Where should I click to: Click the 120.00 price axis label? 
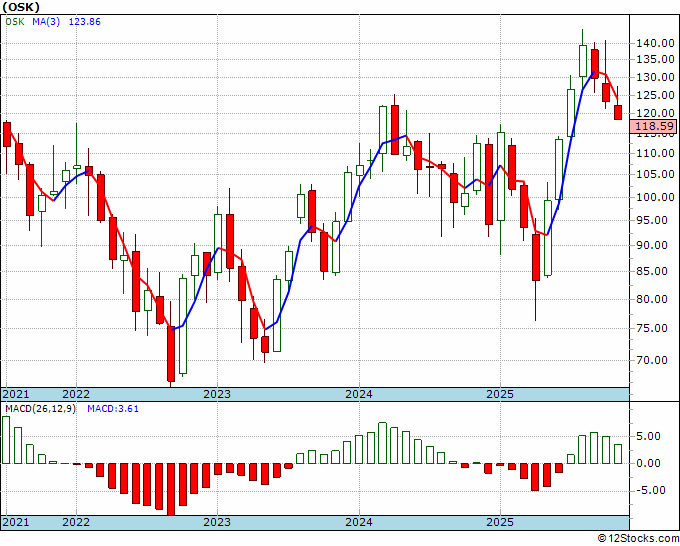click(x=655, y=113)
